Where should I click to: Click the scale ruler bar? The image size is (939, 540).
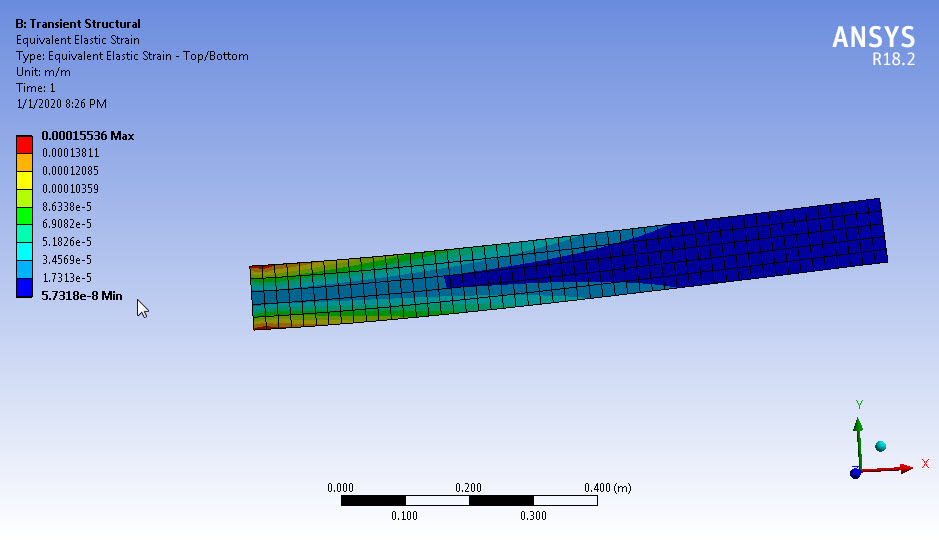pos(469,500)
